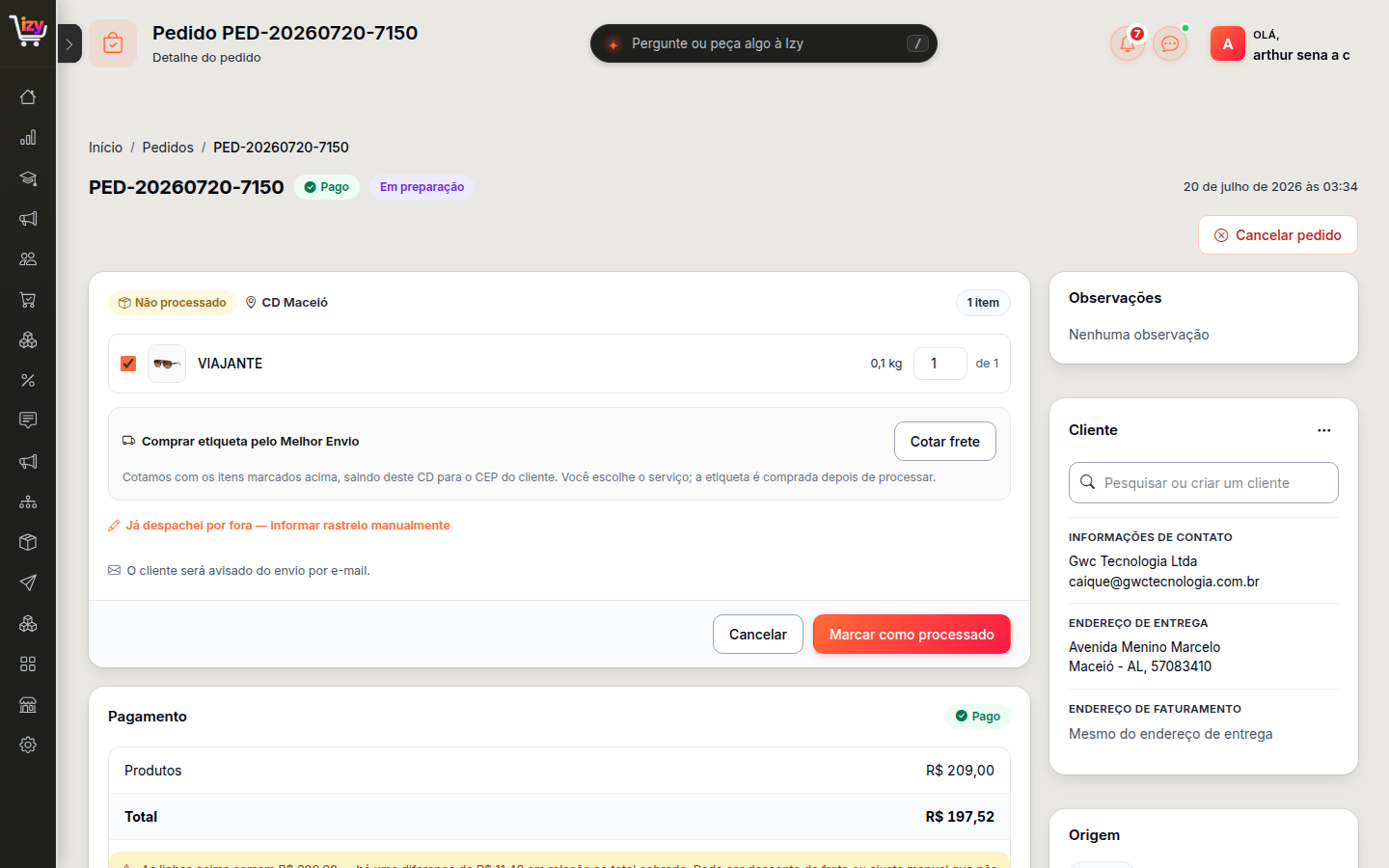Open the notifications bell with badge 7
The image size is (1389, 868).
tap(1128, 43)
